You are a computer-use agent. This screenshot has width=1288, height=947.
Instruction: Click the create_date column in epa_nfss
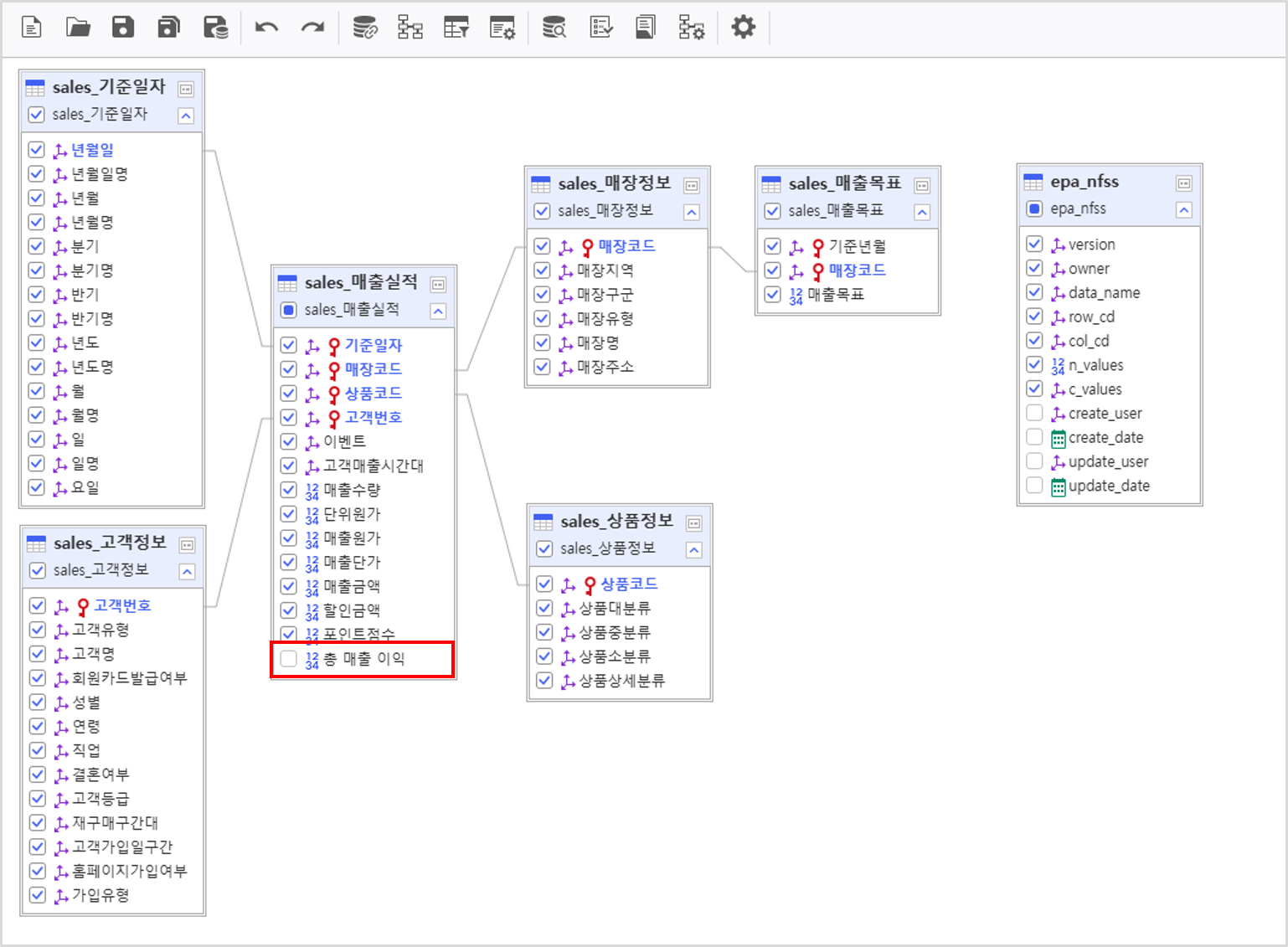(1105, 437)
